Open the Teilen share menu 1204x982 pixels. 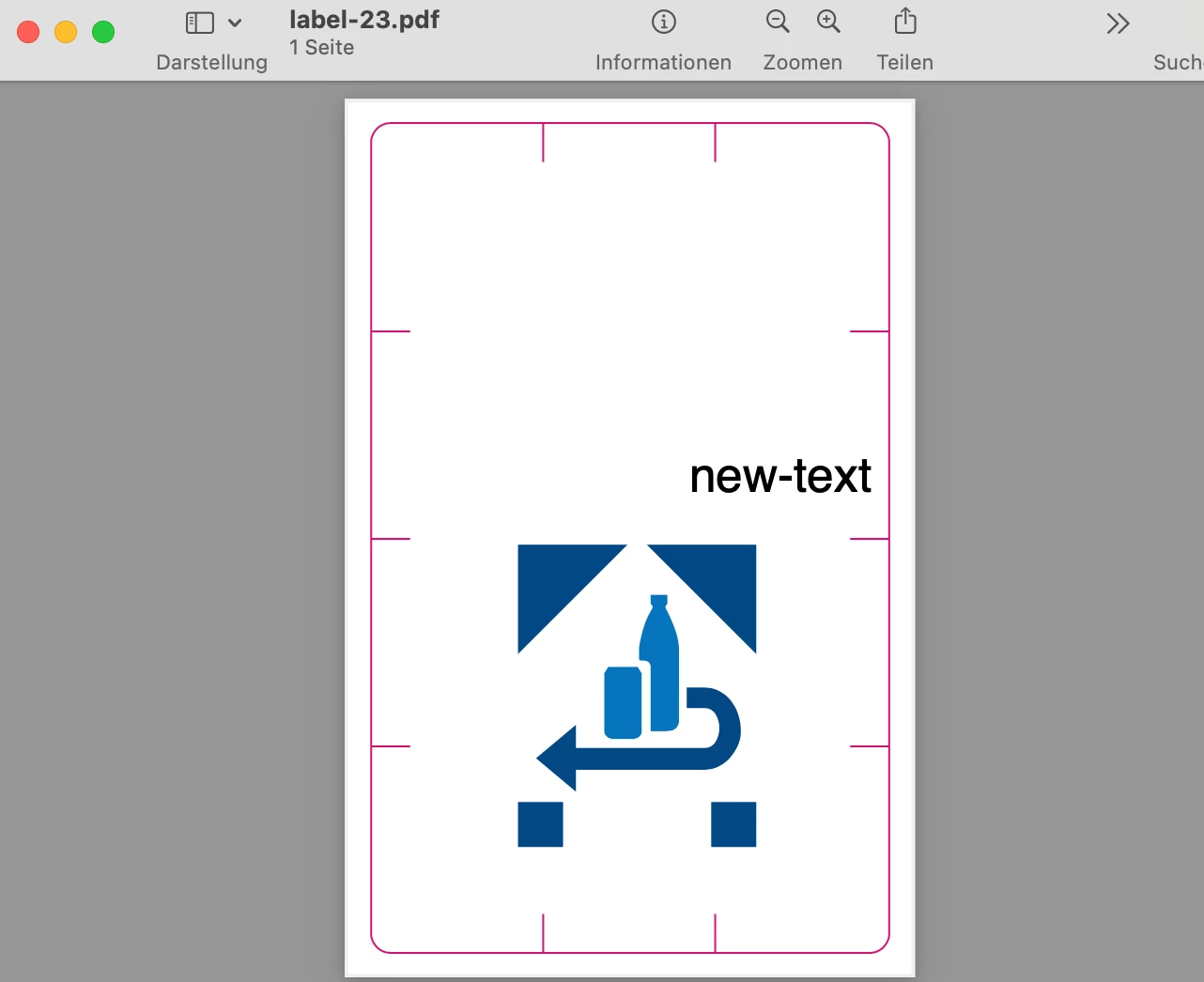coord(905,21)
